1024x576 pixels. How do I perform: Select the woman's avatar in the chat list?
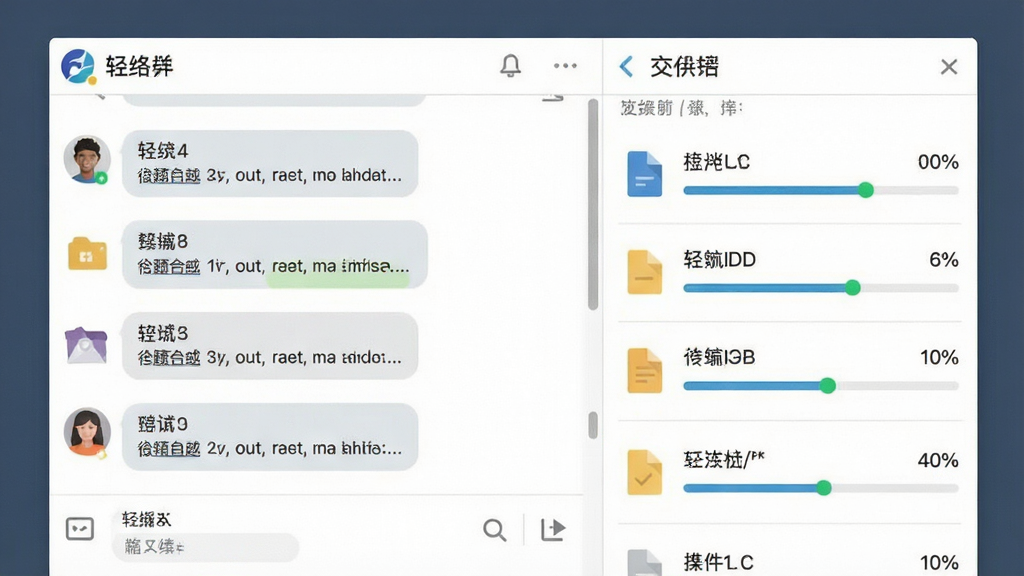87,432
